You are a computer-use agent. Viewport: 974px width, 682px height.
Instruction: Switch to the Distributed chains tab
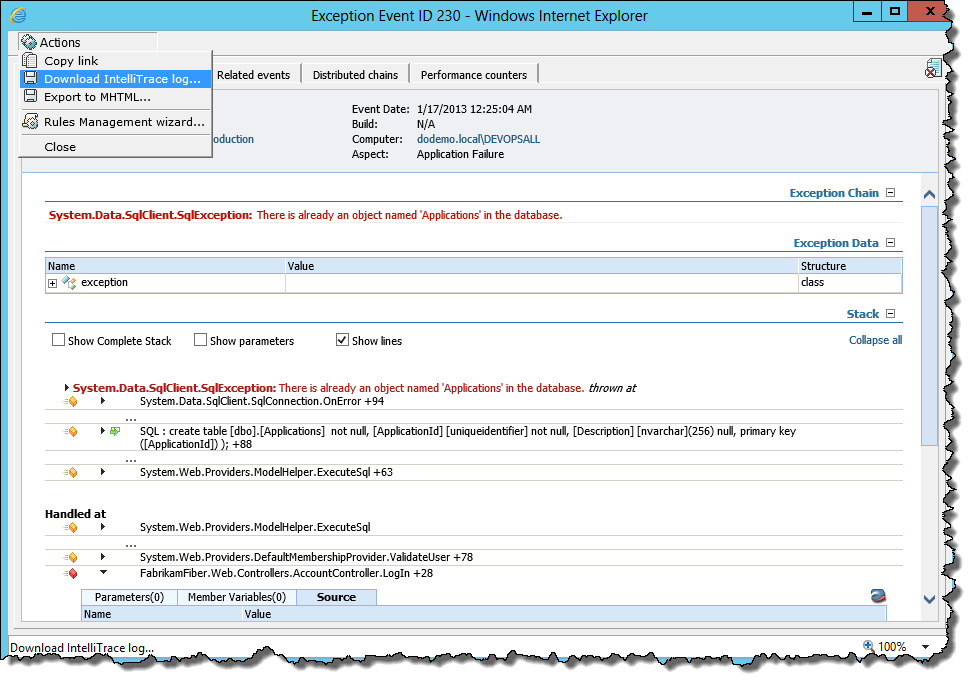click(355, 75)
